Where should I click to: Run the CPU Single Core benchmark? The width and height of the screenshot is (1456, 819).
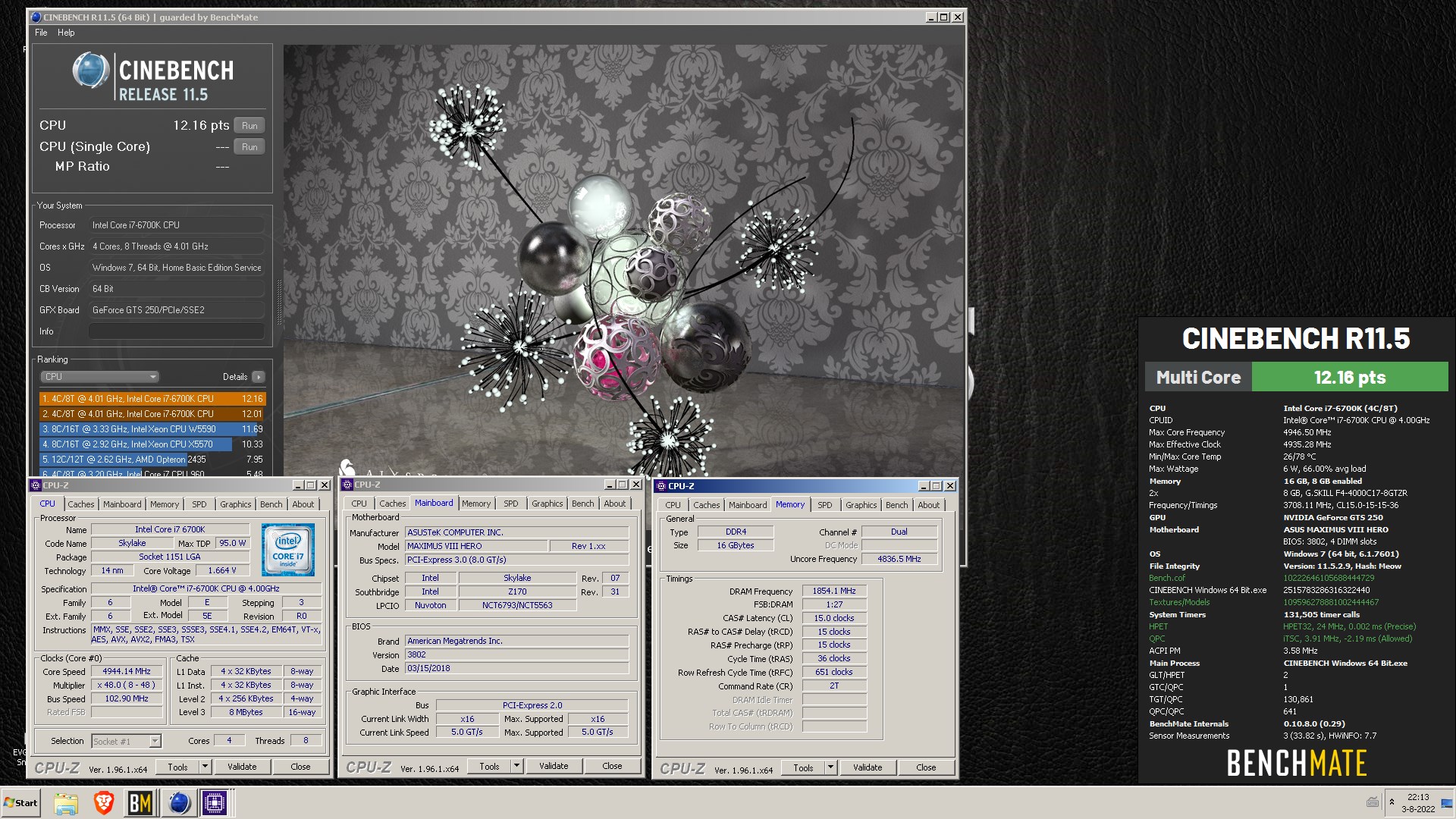[249, 147]
